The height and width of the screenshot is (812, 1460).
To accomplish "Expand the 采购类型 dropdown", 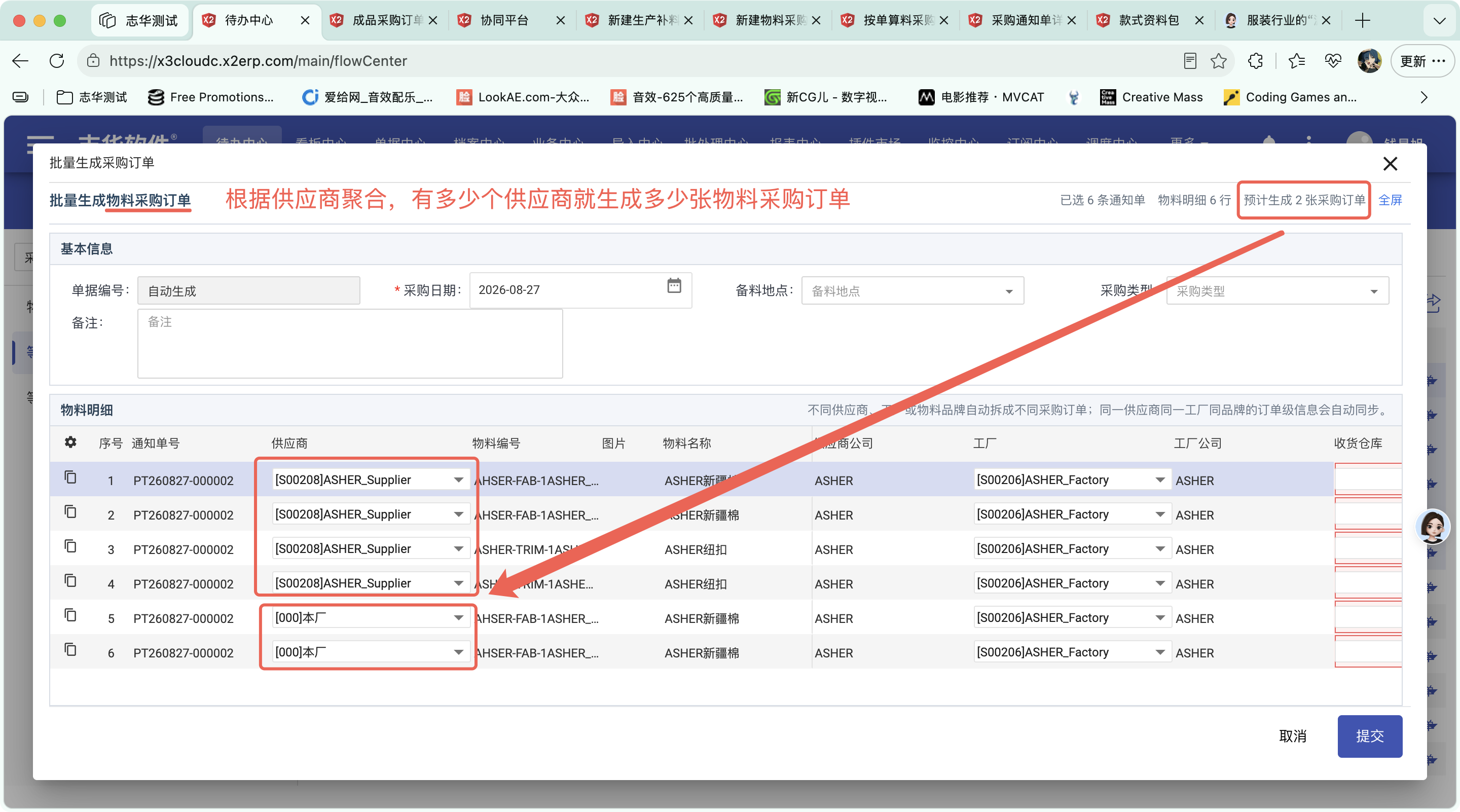I will [x=1277, y=291].
